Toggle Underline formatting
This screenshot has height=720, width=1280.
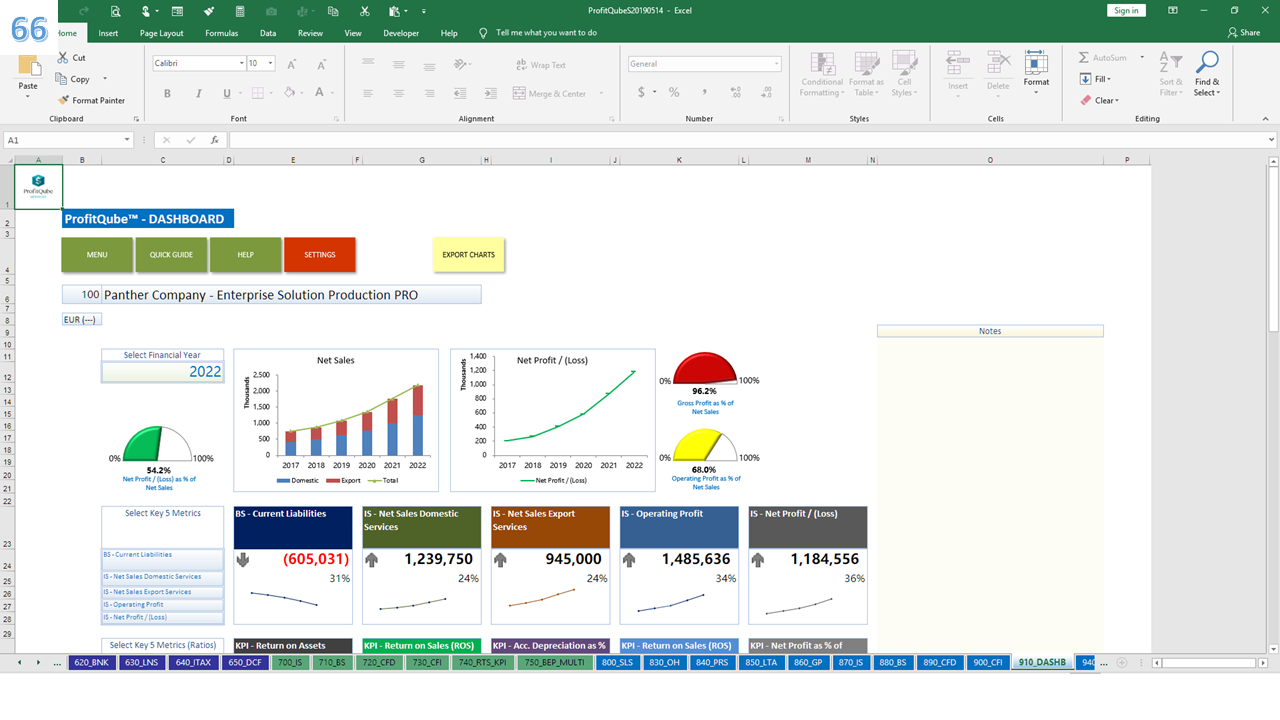(x=227, y=93)
